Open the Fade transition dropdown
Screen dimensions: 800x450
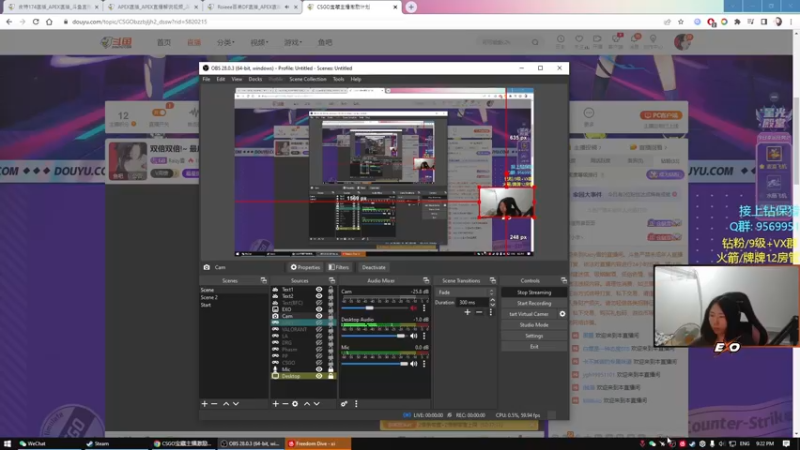pos(465,292)
